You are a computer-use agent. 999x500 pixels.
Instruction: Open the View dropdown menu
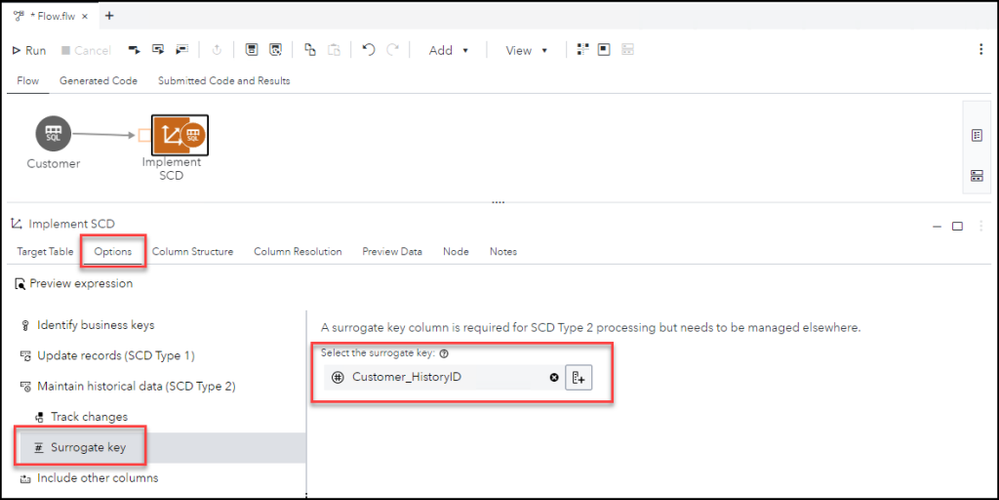tap(526, 50)
